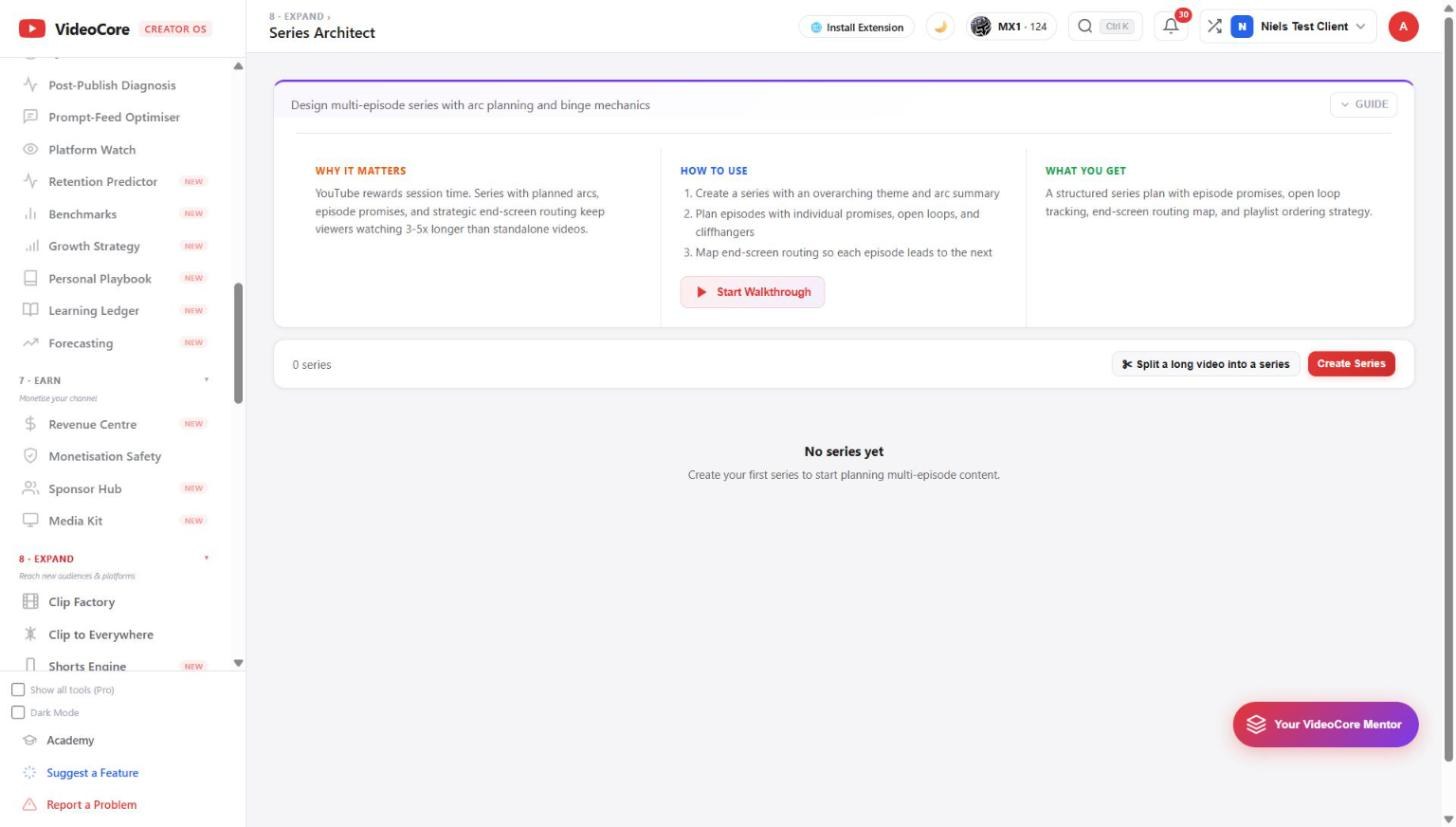Image resolution: width=1456 pixels, height=827 pixels.
Task: Click the Benchmarks bar chart icon
Action: pyautogui.click(x=30, y=214)
